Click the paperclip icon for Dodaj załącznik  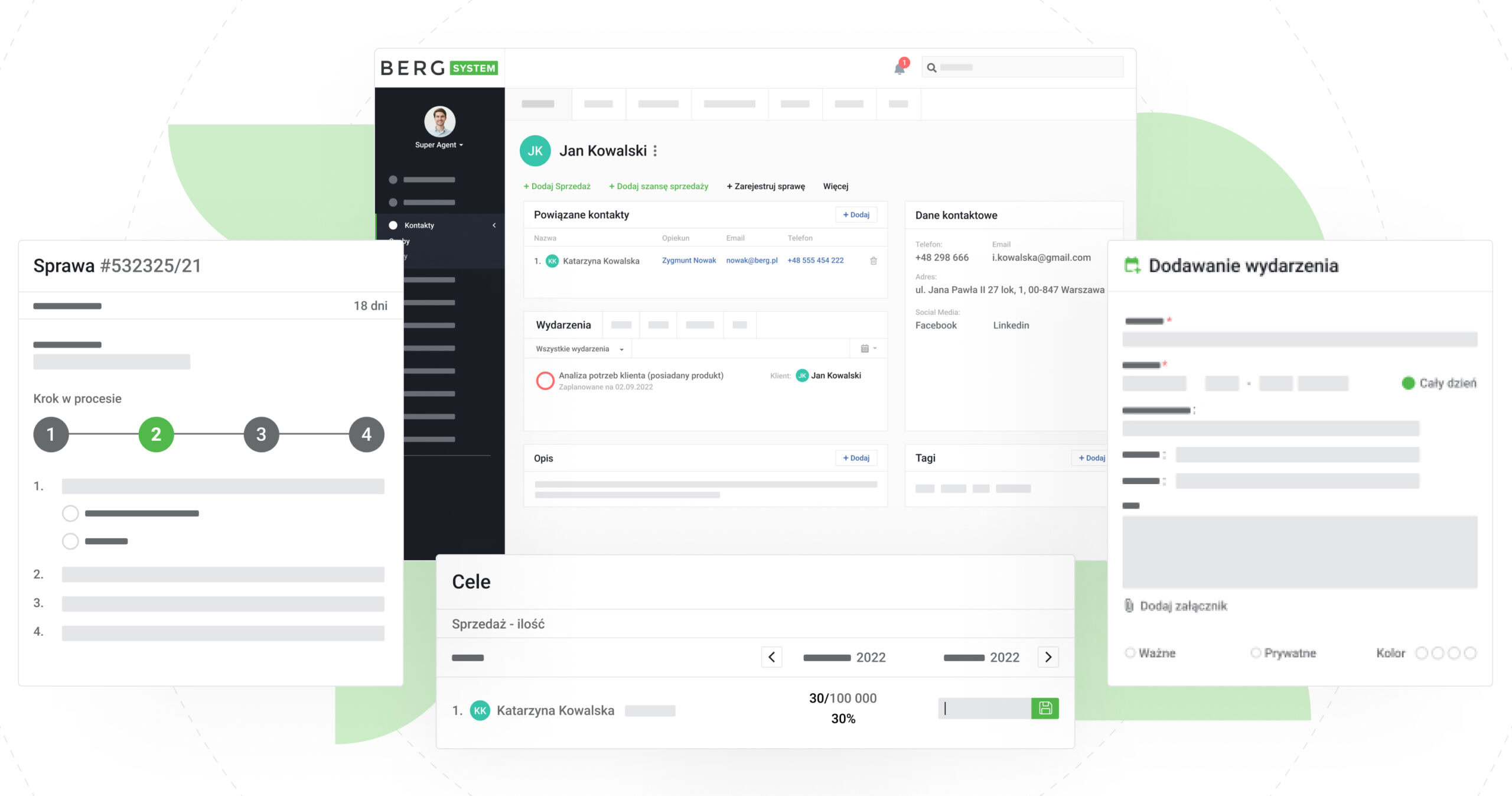coord(1129,606)
